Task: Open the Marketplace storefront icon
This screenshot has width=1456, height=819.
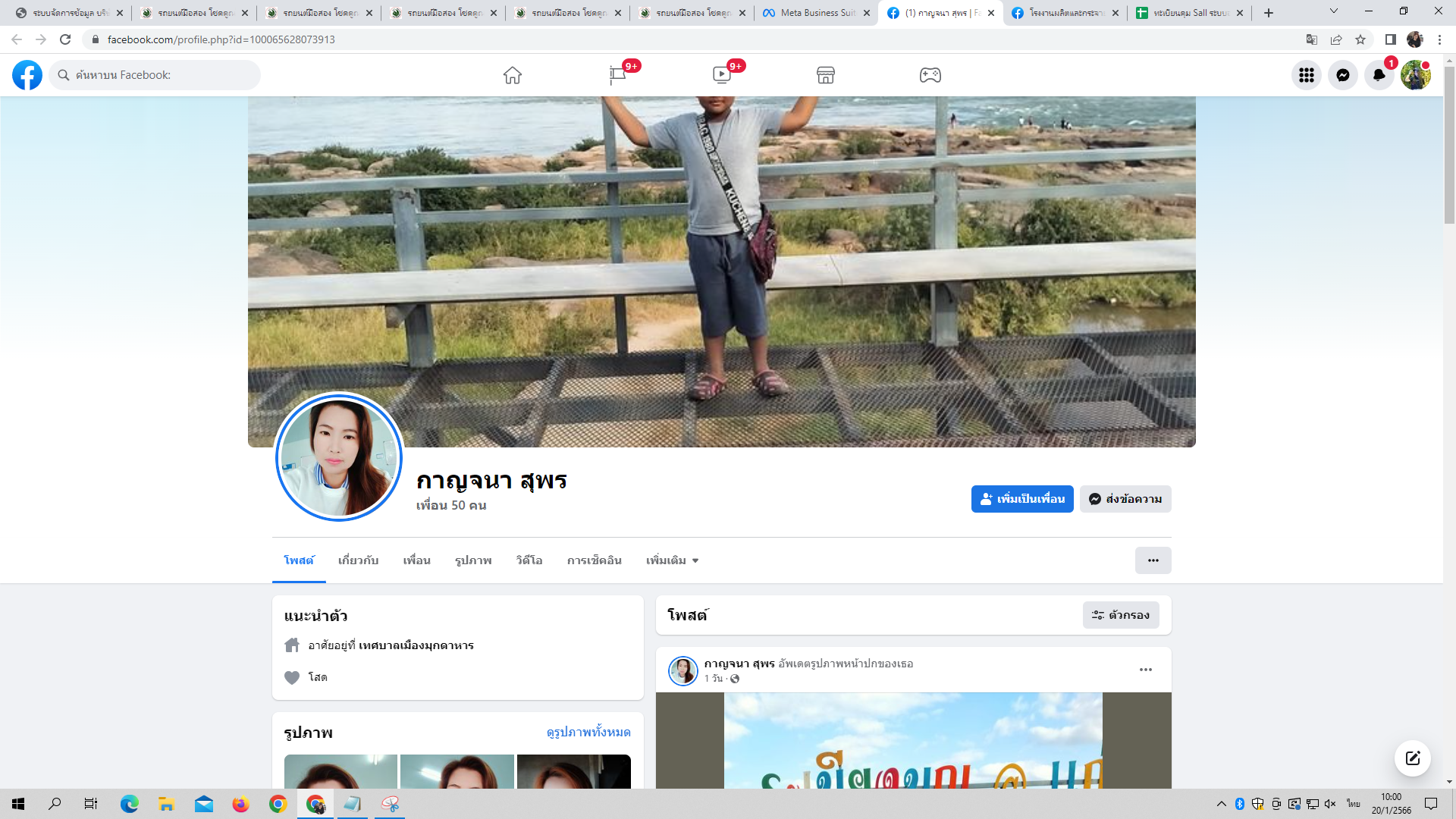Action: tap(826, 75)
